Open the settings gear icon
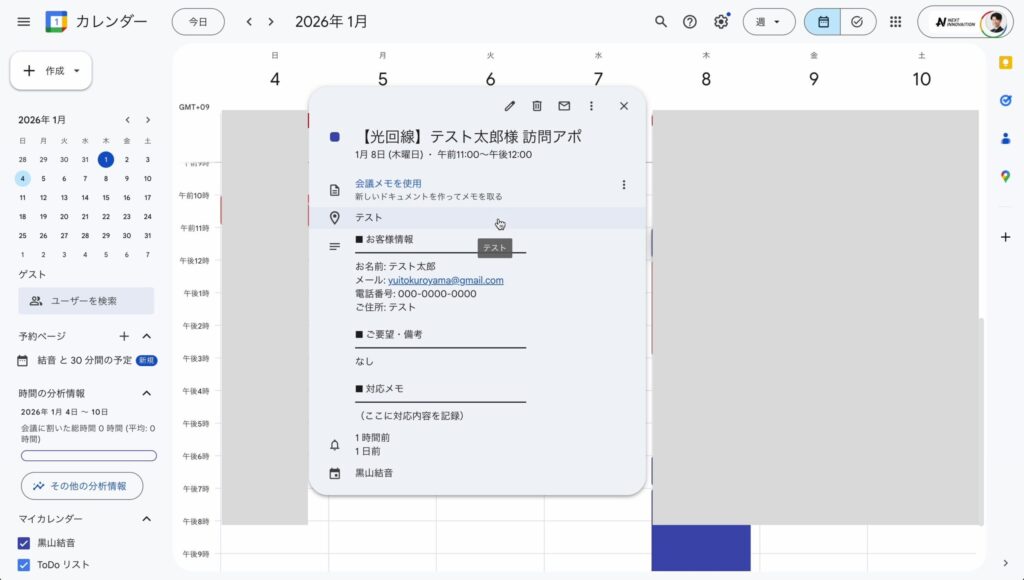The height and width of the screenshot is (580, 1024). pyautogui.click(x=721, y=22)
